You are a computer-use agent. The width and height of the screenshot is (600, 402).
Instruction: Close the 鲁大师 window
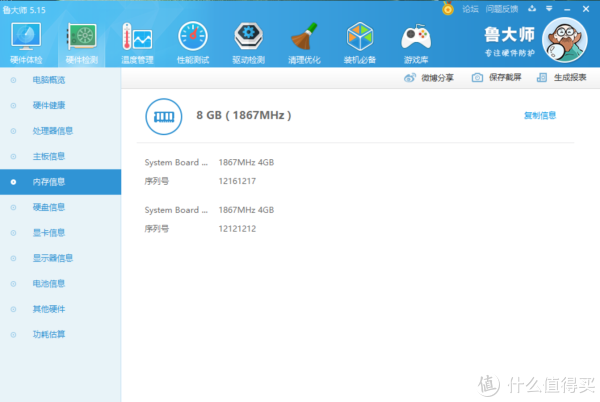point(586,9)
